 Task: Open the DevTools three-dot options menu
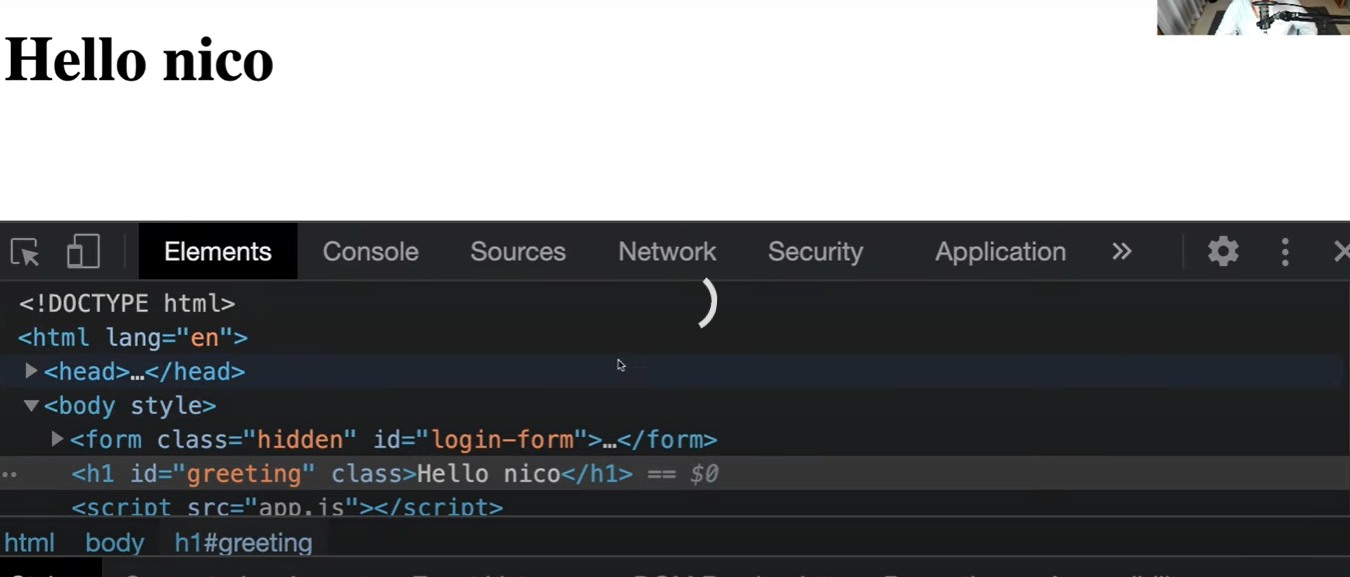click(x=1285, y=251)
